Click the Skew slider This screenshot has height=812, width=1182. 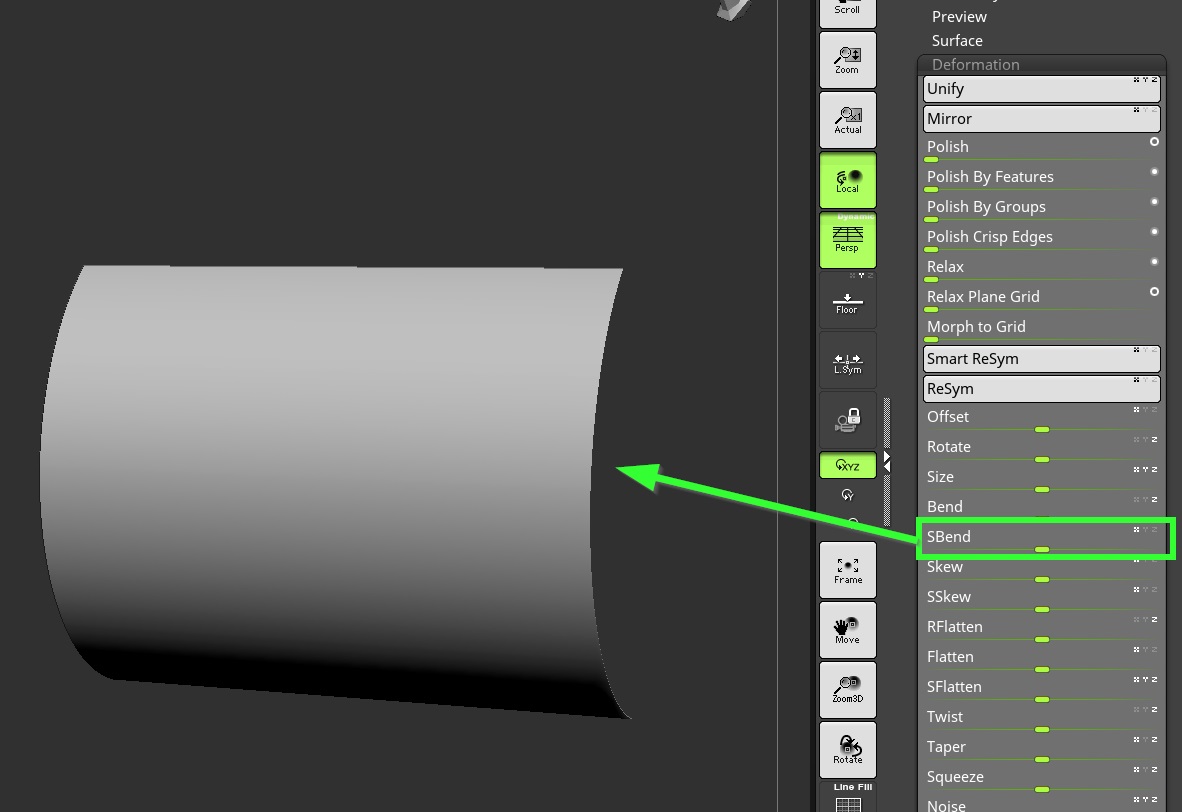(x=1042, y=569)
